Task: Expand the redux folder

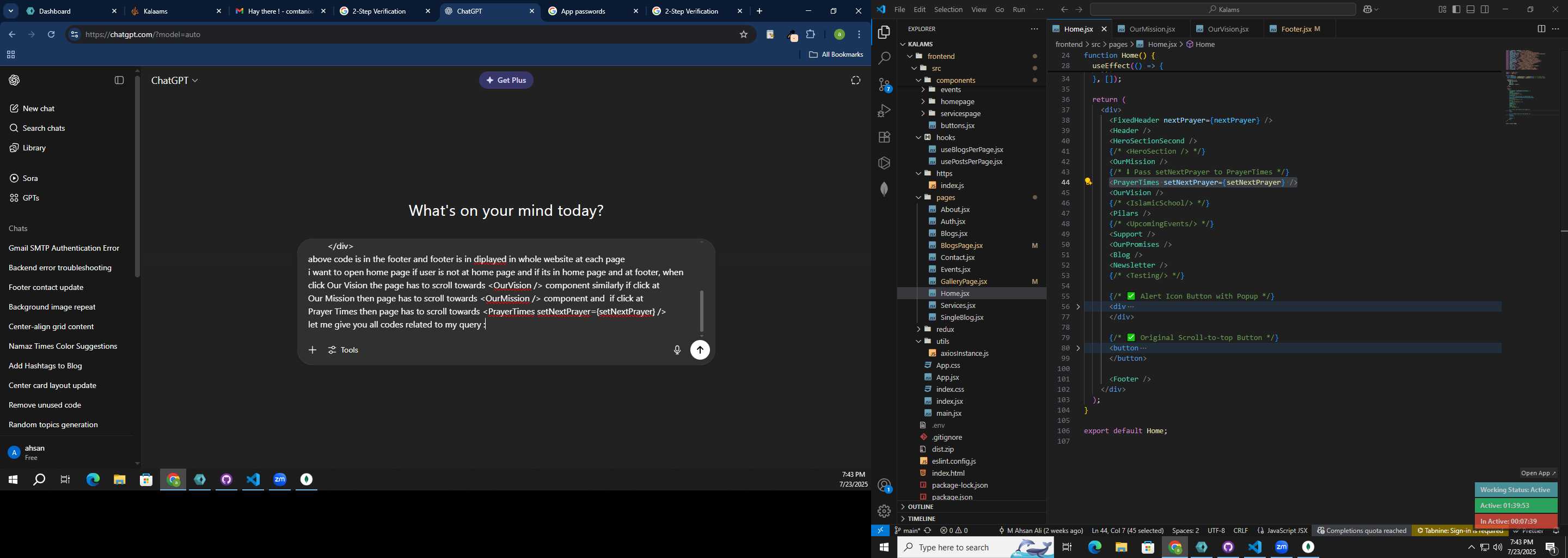Action: [918, 330]
